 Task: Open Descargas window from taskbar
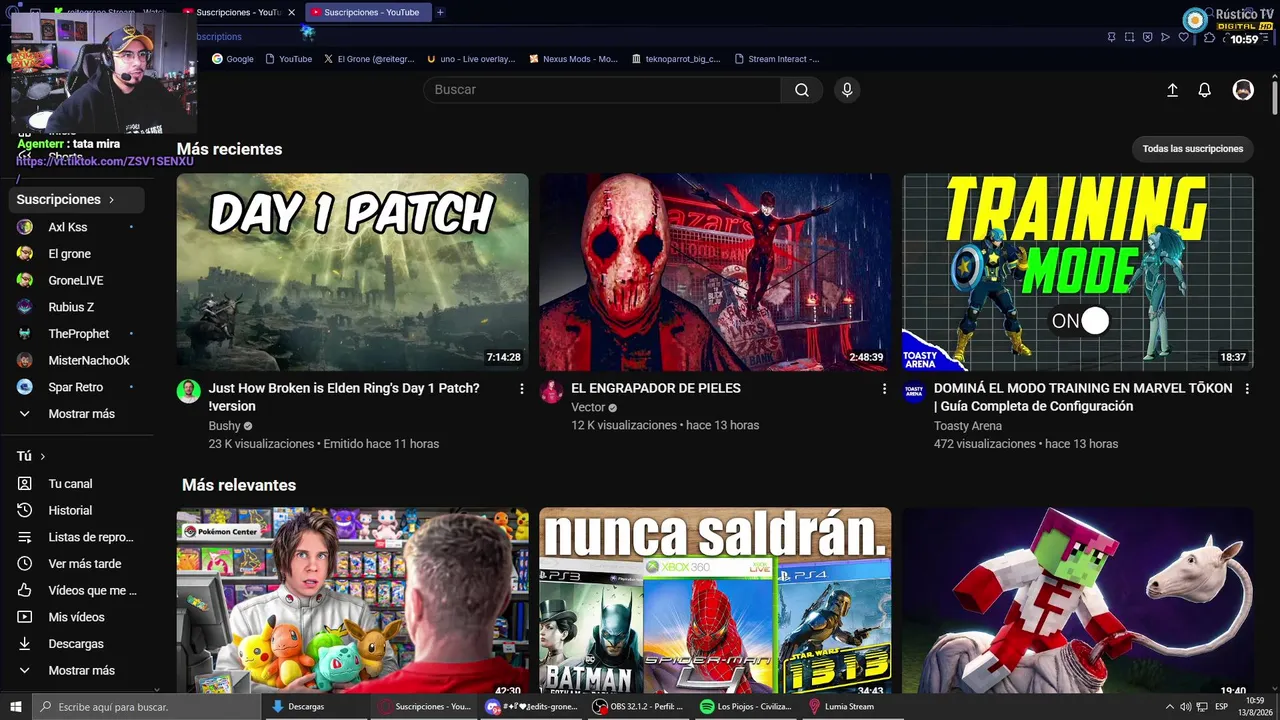click(x=313, y=707)
